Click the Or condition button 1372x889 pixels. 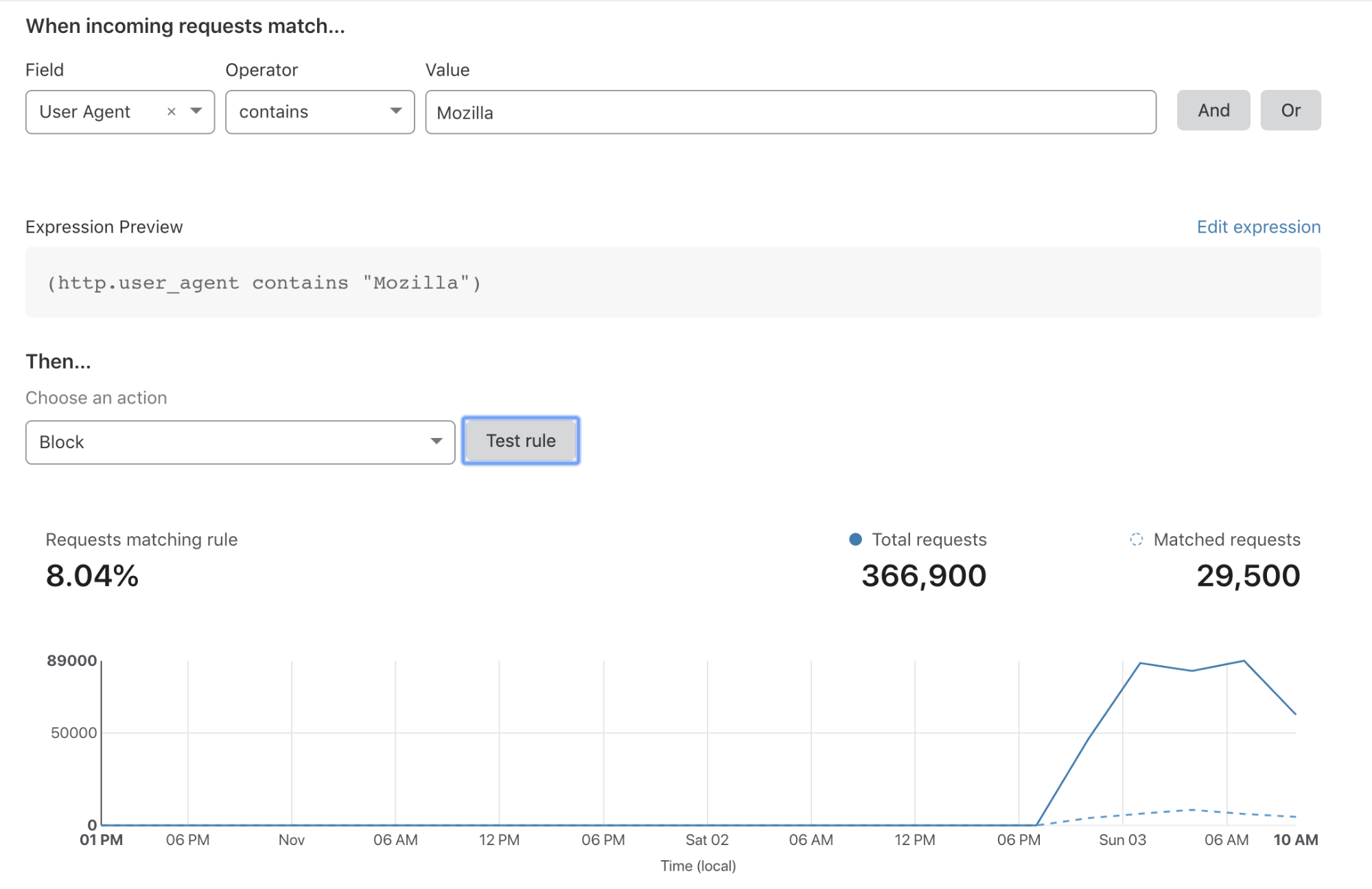[1290, 110]
